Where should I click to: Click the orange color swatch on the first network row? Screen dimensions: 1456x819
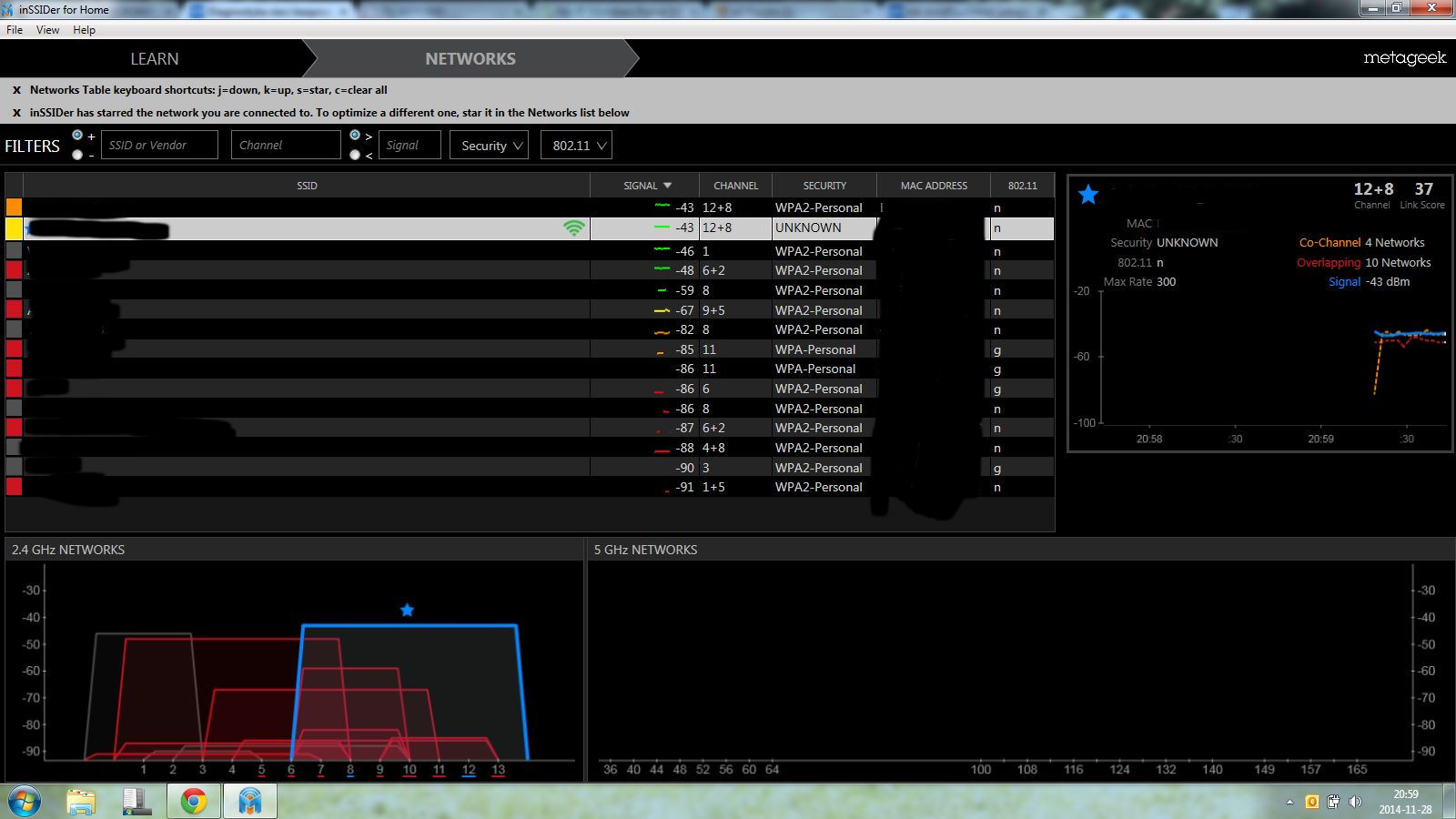pyautogui.click(x=14, y=207)
